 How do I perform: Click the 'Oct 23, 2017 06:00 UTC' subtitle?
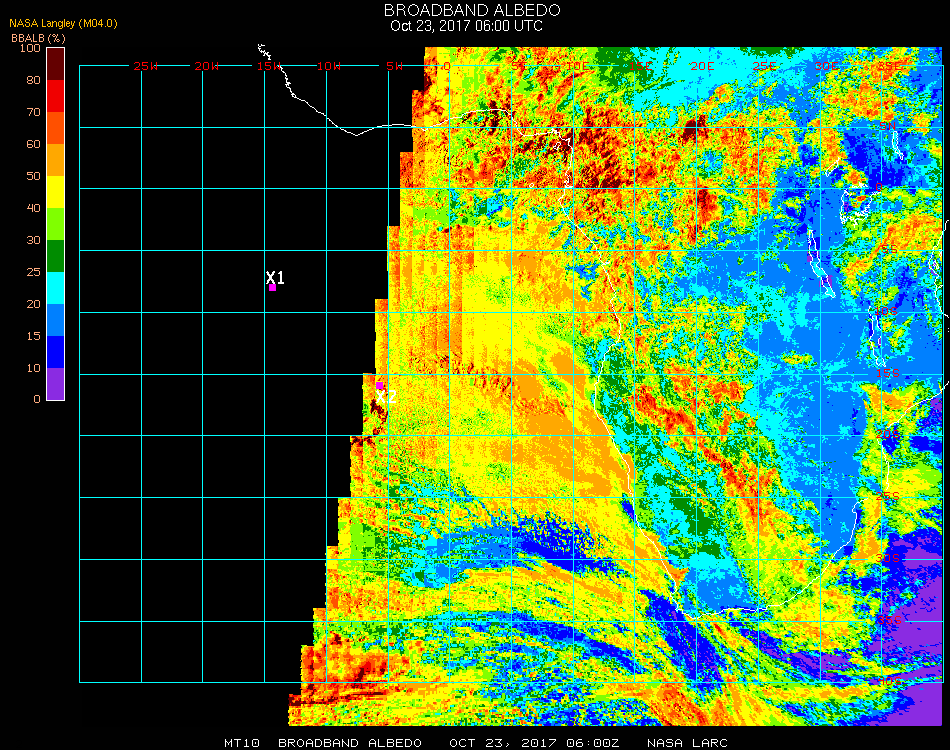(x=466, y=26)
